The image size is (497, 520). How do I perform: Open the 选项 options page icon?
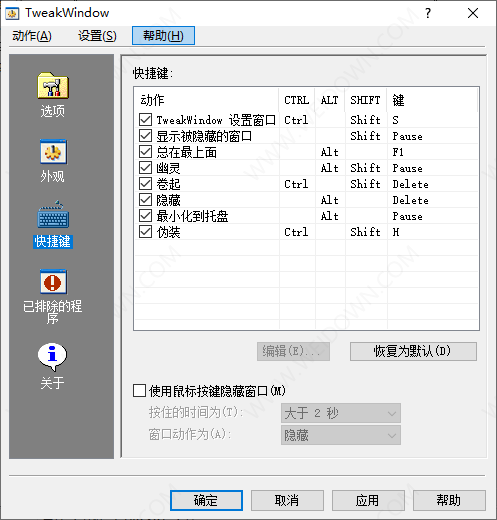coord(53,86)
